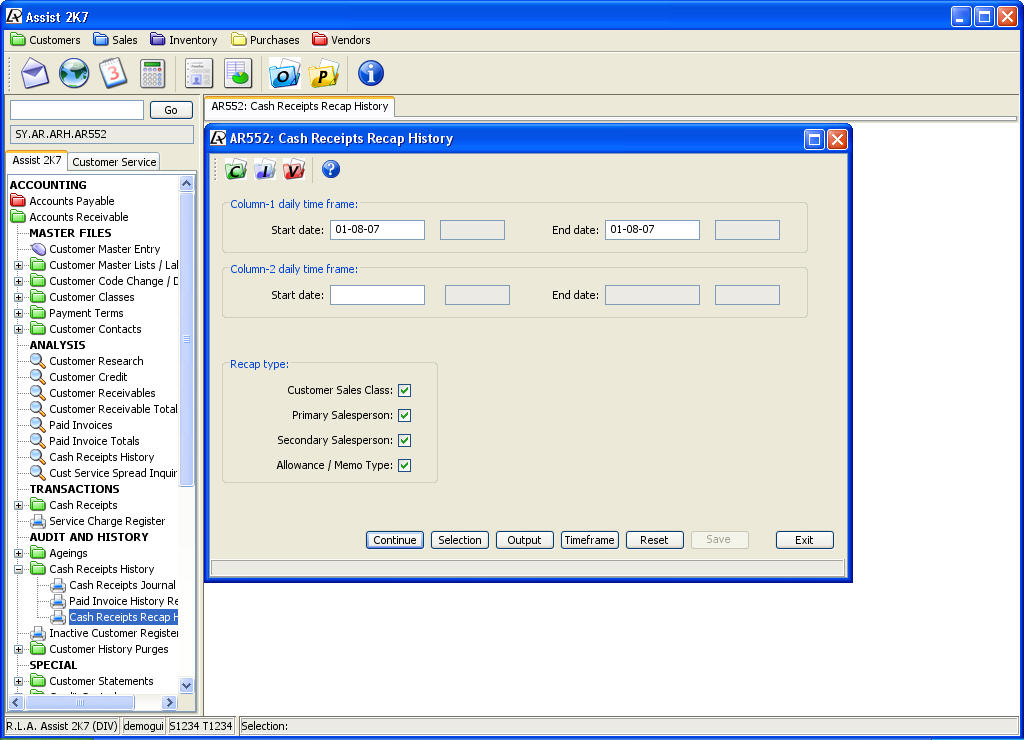This screenshot has width=1024, height=740.
Task: Select Accounts Receivable in the tree
Action: tap(79, 217)
